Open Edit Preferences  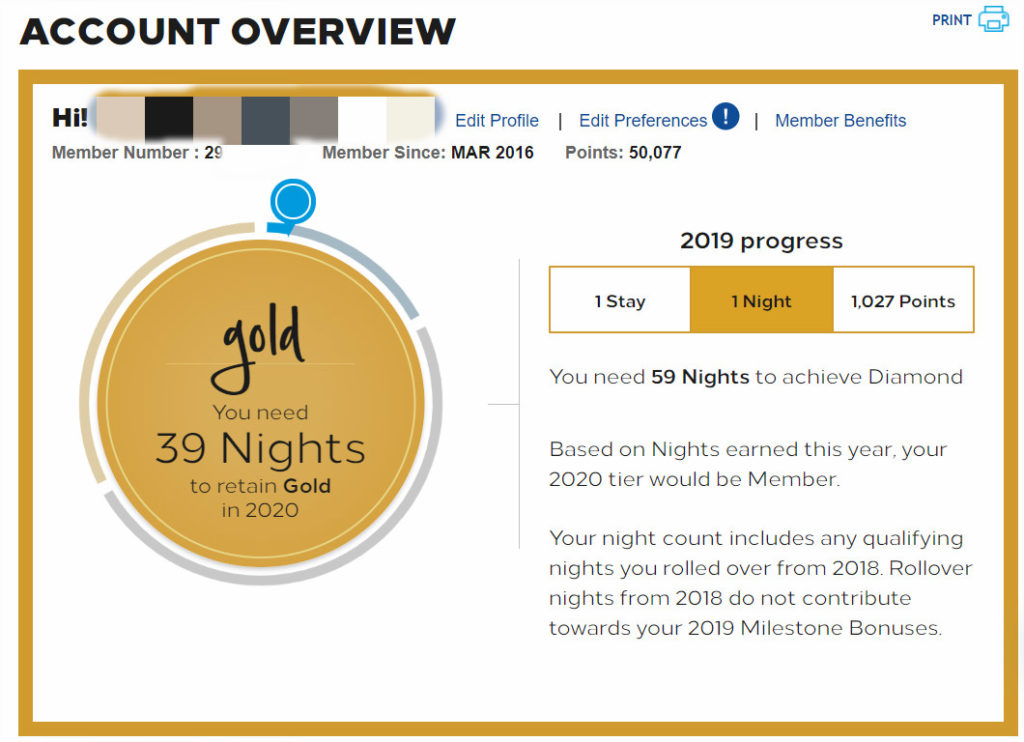[642, 121]
